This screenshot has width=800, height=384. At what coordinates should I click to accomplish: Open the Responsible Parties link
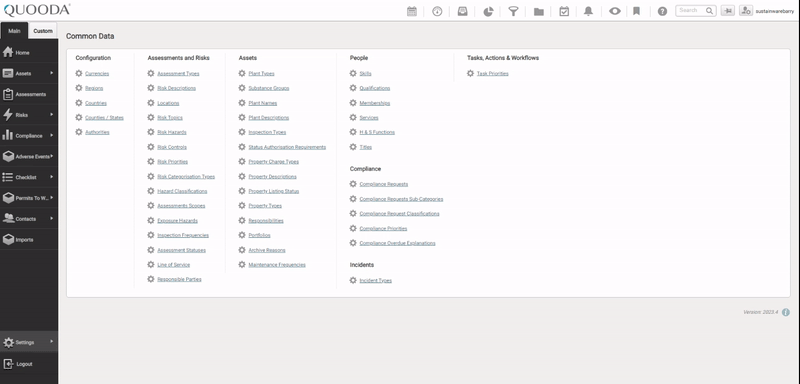179,279
